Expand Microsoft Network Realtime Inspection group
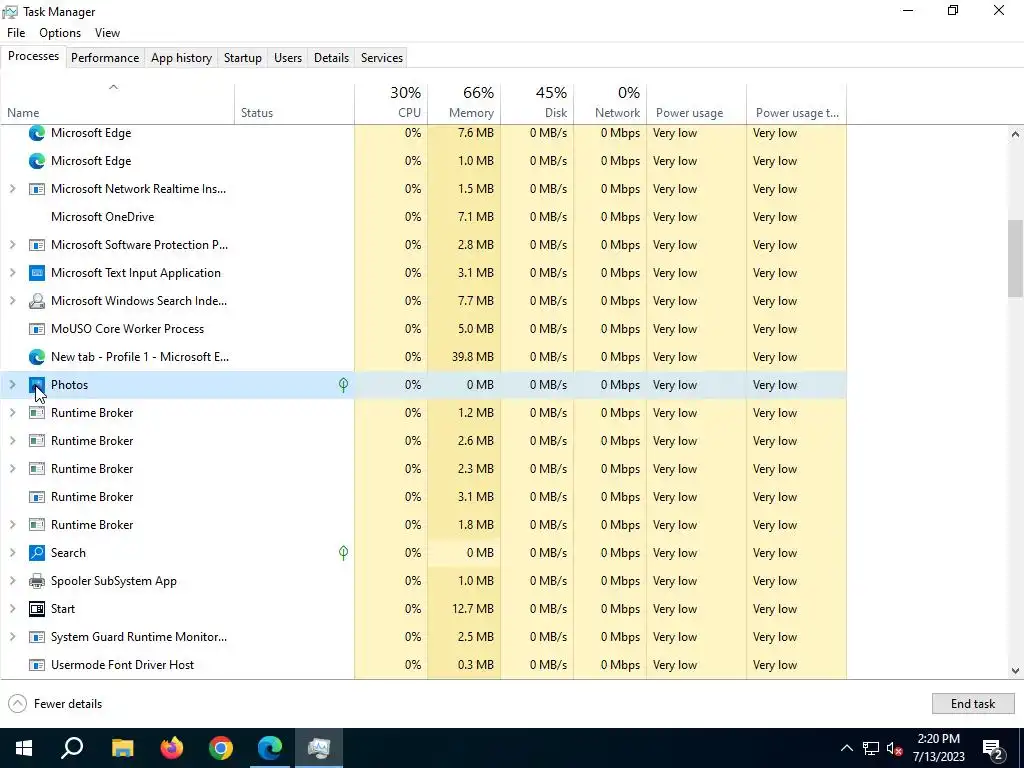Screen dimensions: 1024x768 tap(12, 189)
